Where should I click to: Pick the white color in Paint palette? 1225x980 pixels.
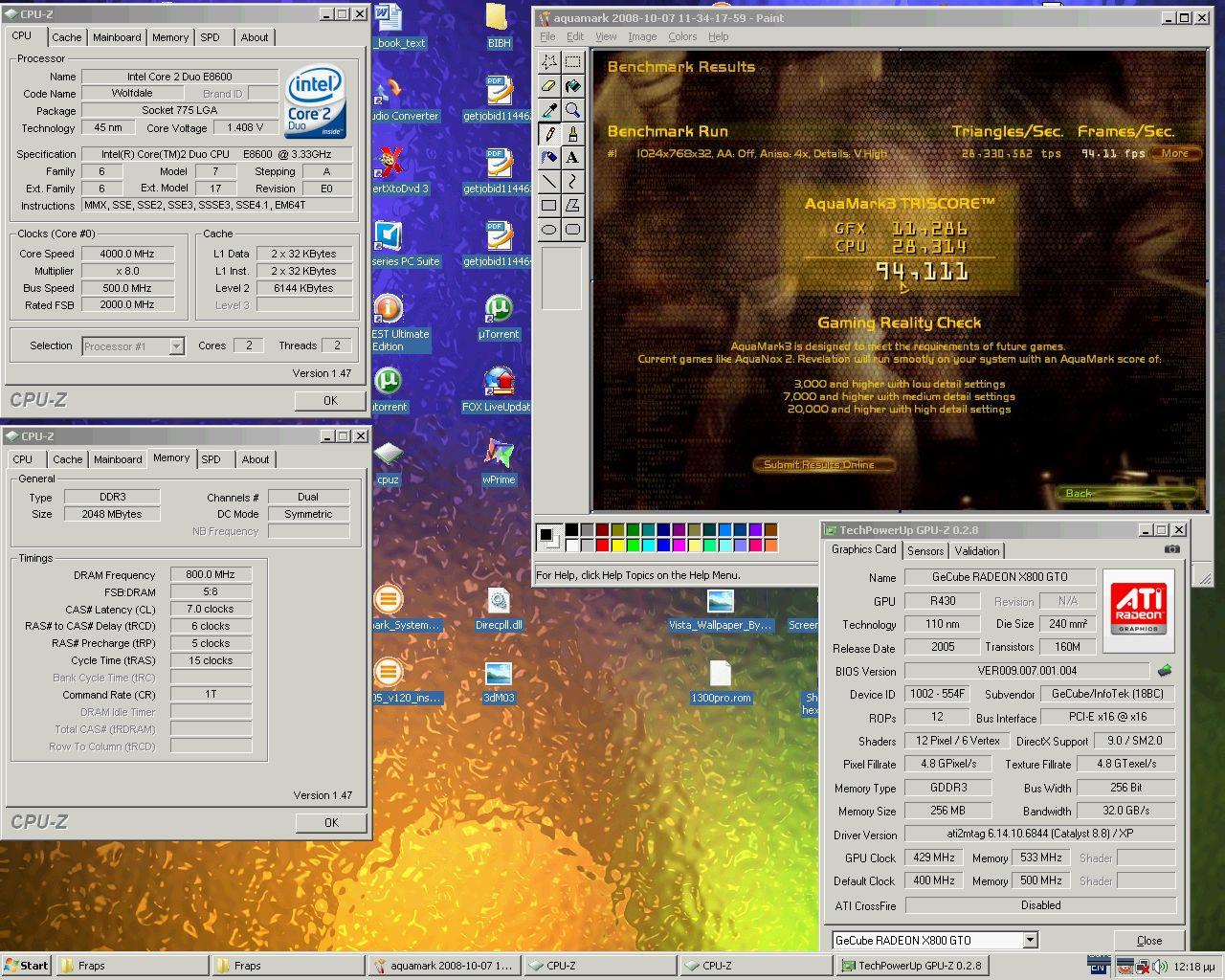[x=571, y=546]
